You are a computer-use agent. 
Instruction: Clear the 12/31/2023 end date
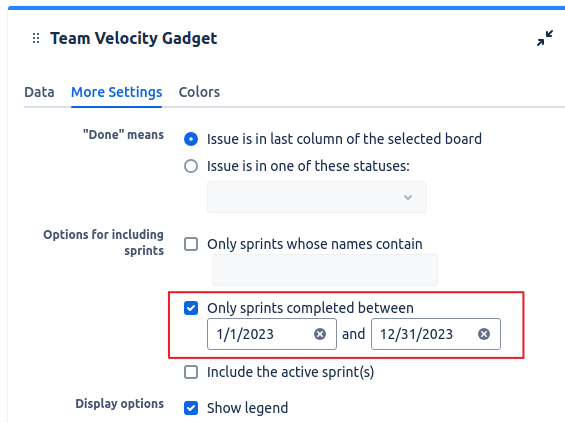(x=484, y=334)
